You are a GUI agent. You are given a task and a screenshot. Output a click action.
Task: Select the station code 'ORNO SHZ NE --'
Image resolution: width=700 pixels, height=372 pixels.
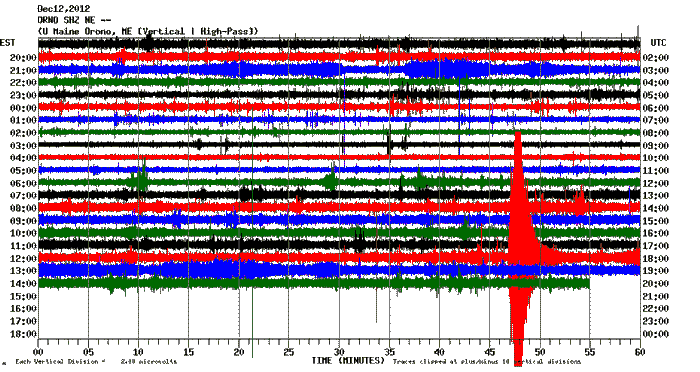pos(74,20)
